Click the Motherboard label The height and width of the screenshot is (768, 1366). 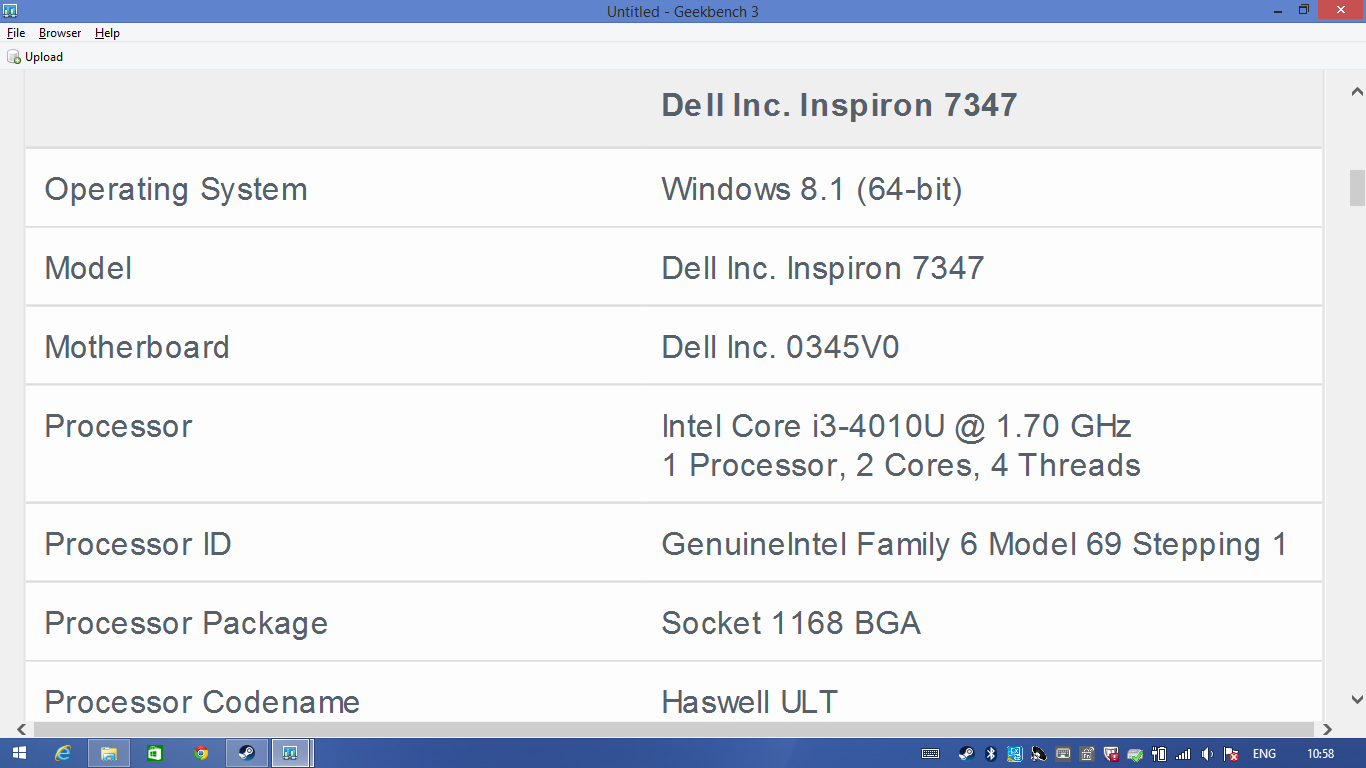tap(137, 347)
